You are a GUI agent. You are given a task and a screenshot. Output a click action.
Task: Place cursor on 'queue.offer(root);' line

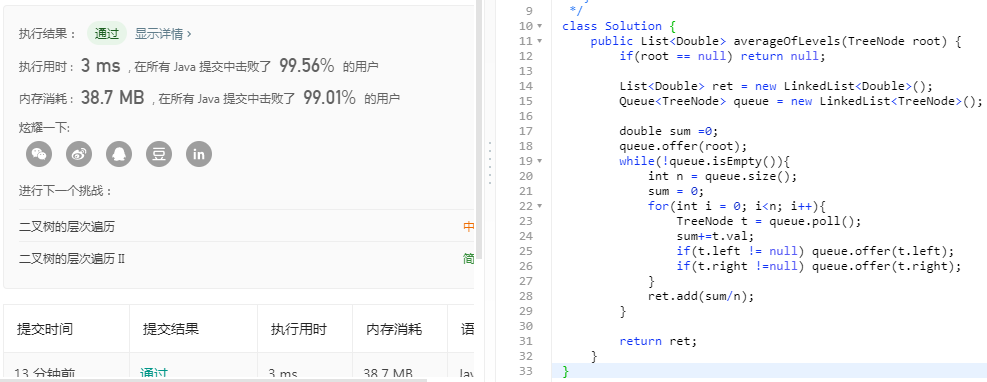tap(683, 146)
